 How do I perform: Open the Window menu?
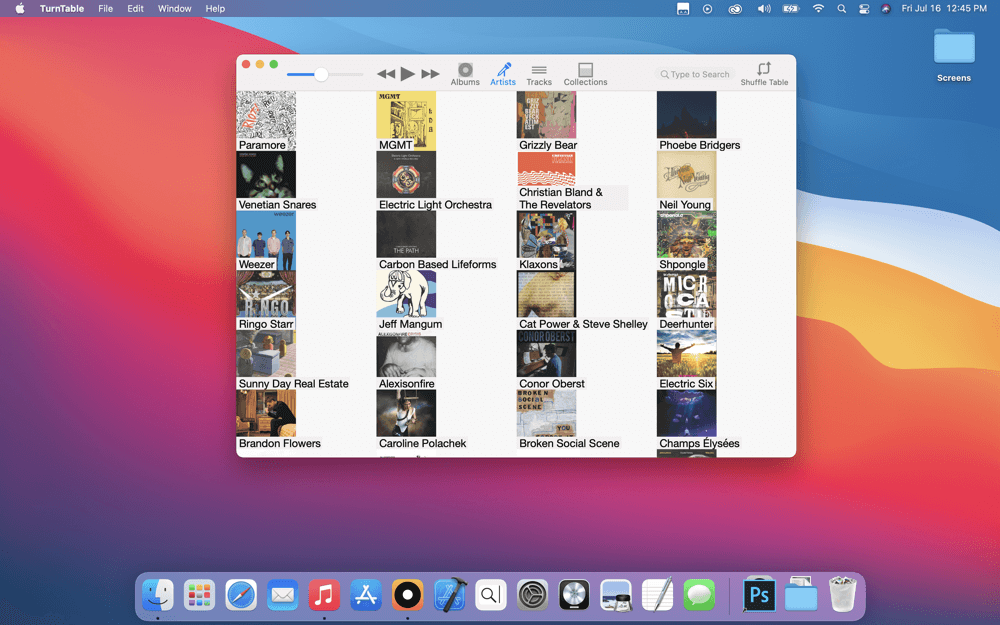174,8
